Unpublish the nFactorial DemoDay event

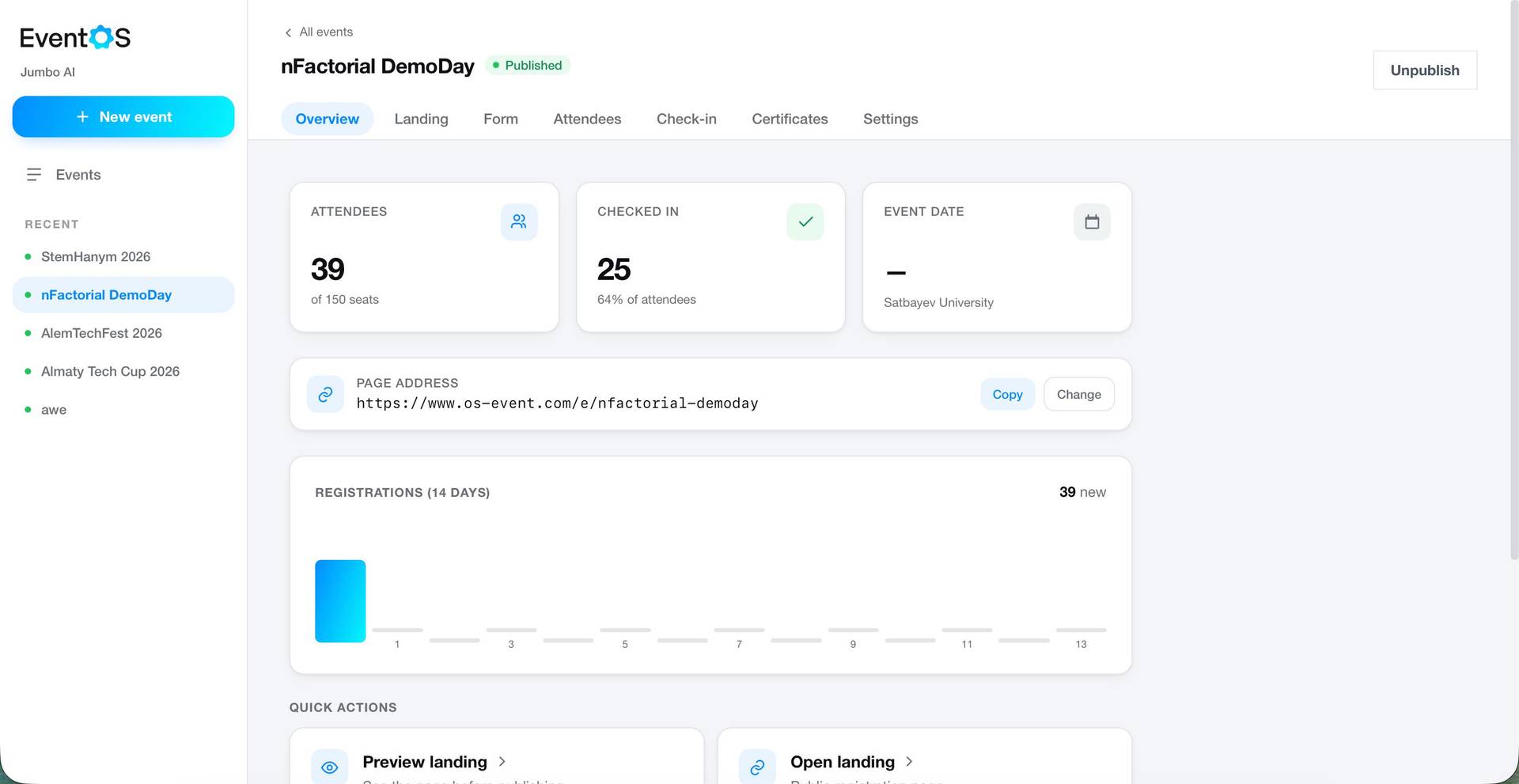point(1425,70)
